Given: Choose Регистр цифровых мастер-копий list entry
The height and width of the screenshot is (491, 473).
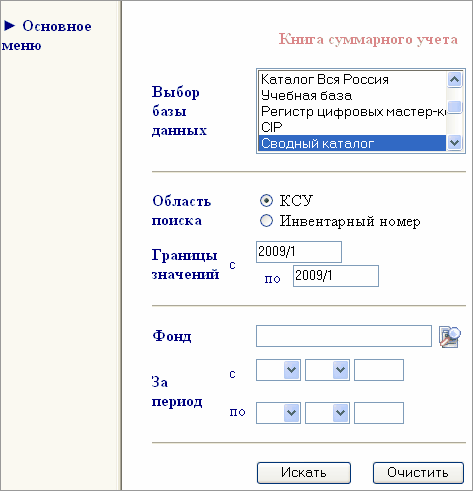Looking at the screenshot, I should point(352,111).
